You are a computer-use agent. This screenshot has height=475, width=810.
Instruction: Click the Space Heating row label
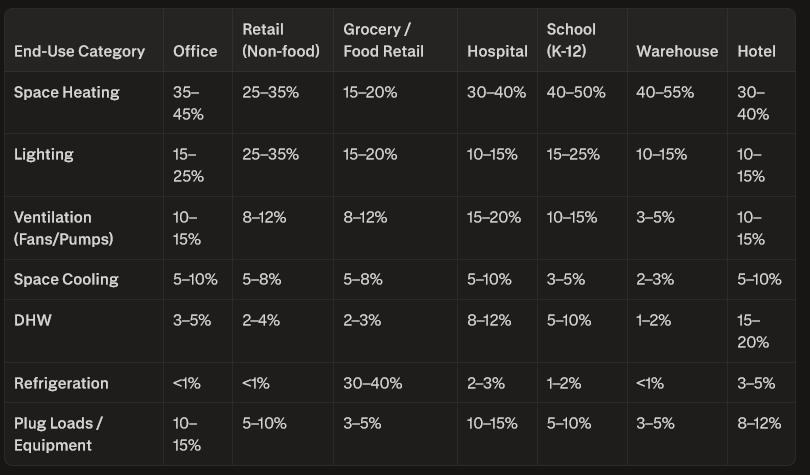pos(66,92)
